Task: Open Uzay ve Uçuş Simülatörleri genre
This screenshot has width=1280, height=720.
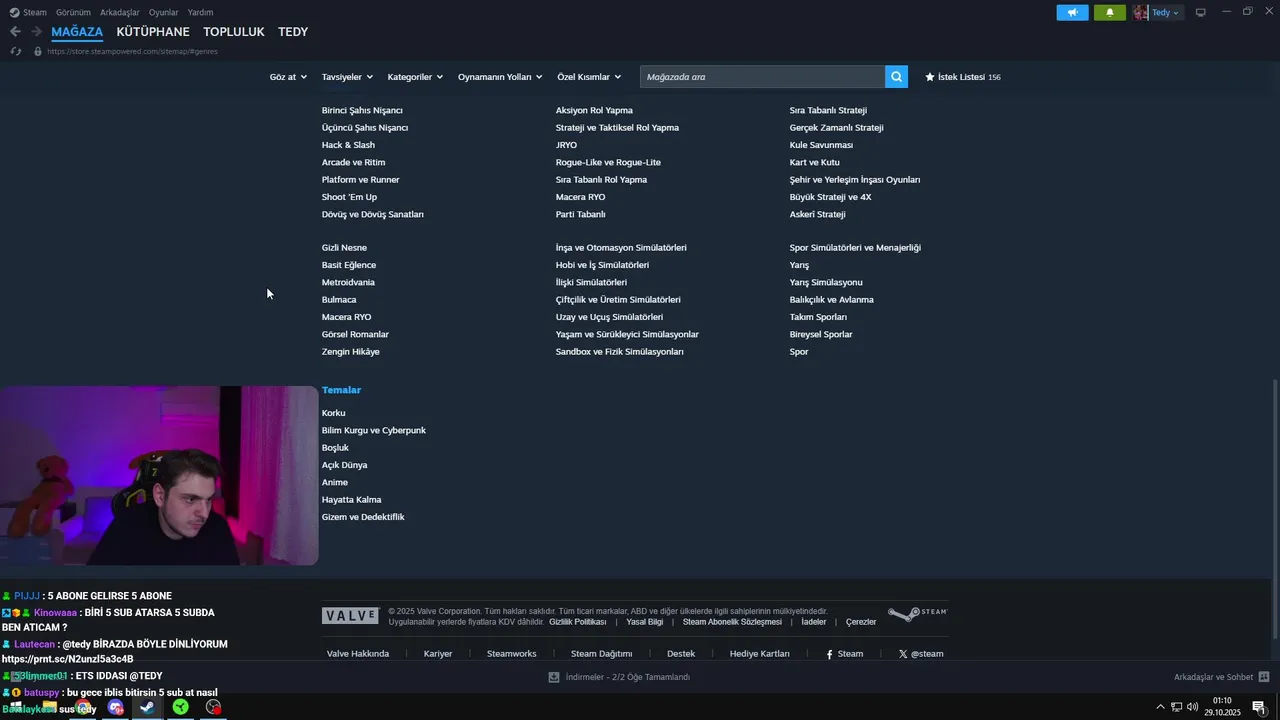Action: (609, 317)
